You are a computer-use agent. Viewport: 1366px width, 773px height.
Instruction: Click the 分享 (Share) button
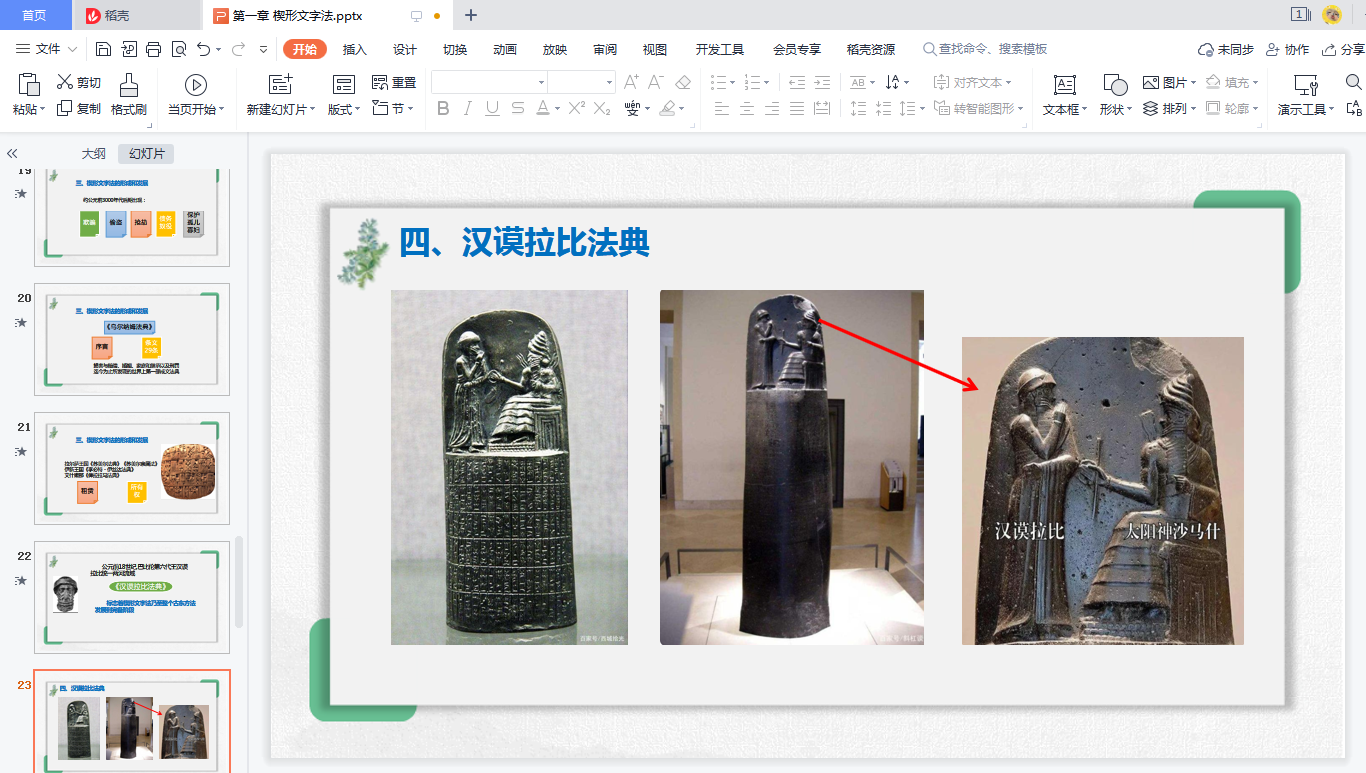pyautogui.click(x=1343, y=49)
